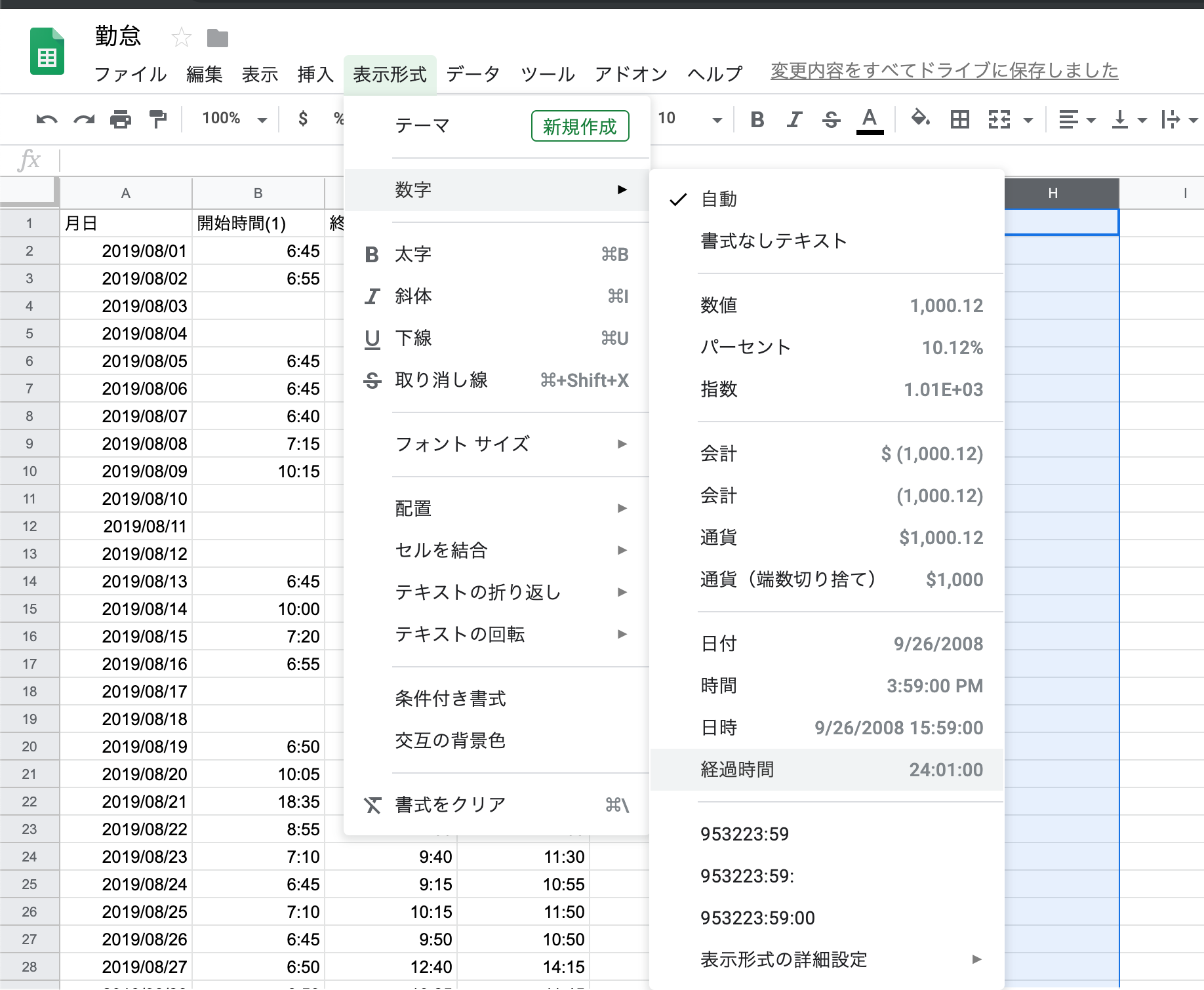This screenshot has width=1204, height=990.
Task: Choose 太字 in the format menu
Action: pos(496,254)
